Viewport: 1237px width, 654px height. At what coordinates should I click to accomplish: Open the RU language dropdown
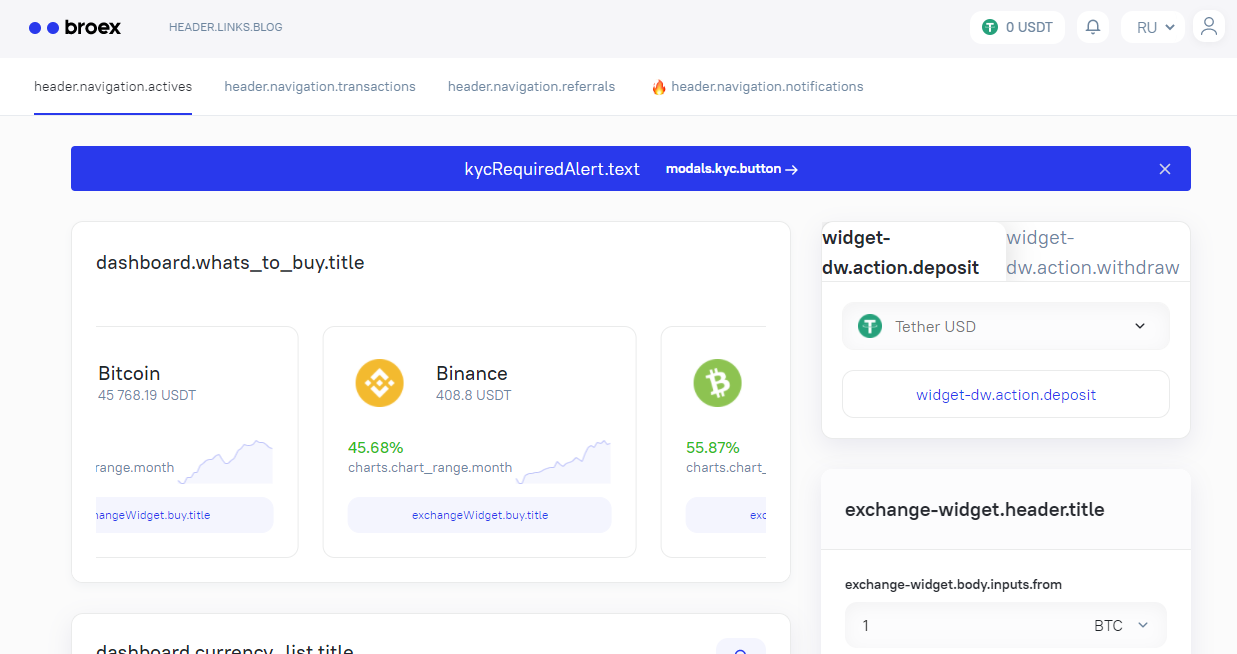pos(1153,28)
